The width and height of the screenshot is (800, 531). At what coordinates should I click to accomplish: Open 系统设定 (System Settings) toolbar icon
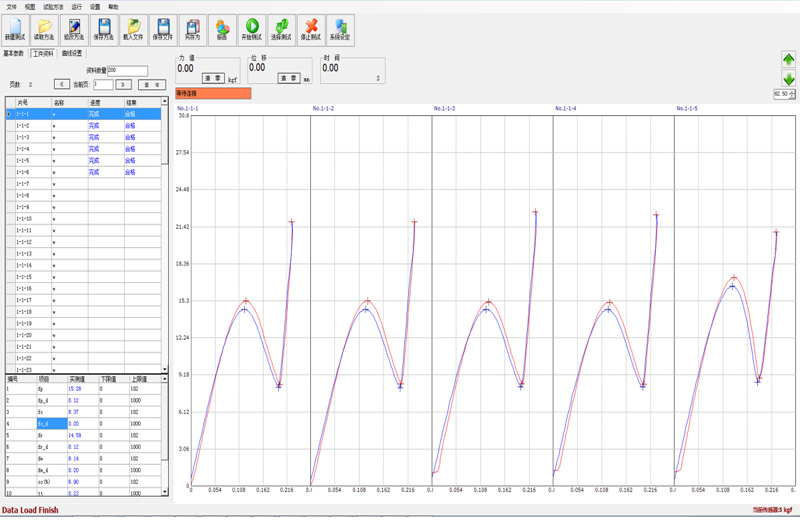(340, 28)
